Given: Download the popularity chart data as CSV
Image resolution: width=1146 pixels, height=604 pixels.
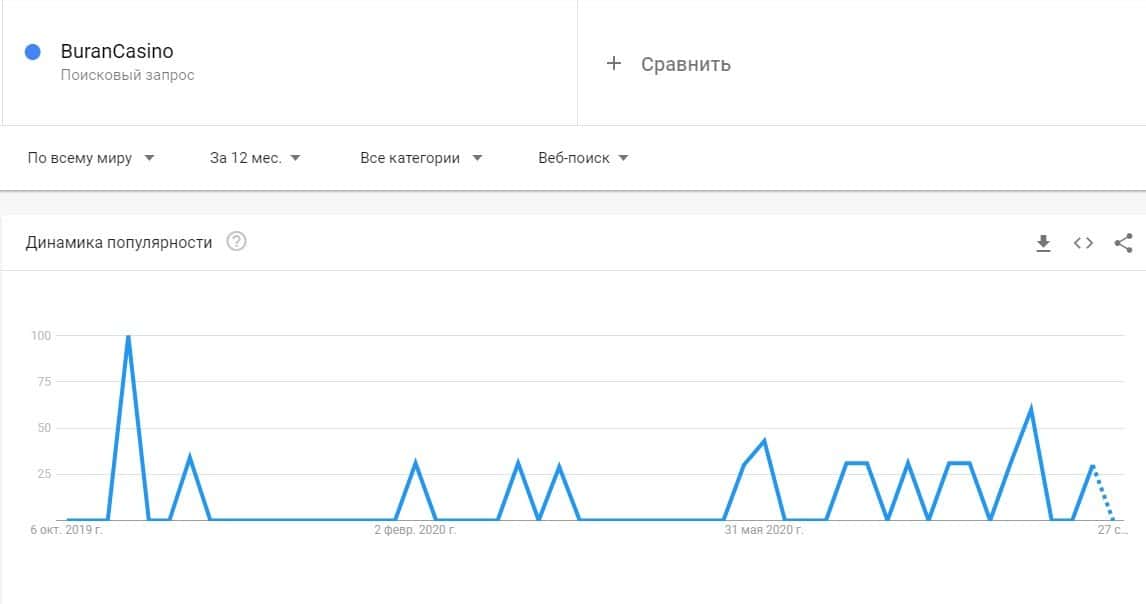Looking at the screenshot, I should pyautogui.click(x=1043, y=243).
